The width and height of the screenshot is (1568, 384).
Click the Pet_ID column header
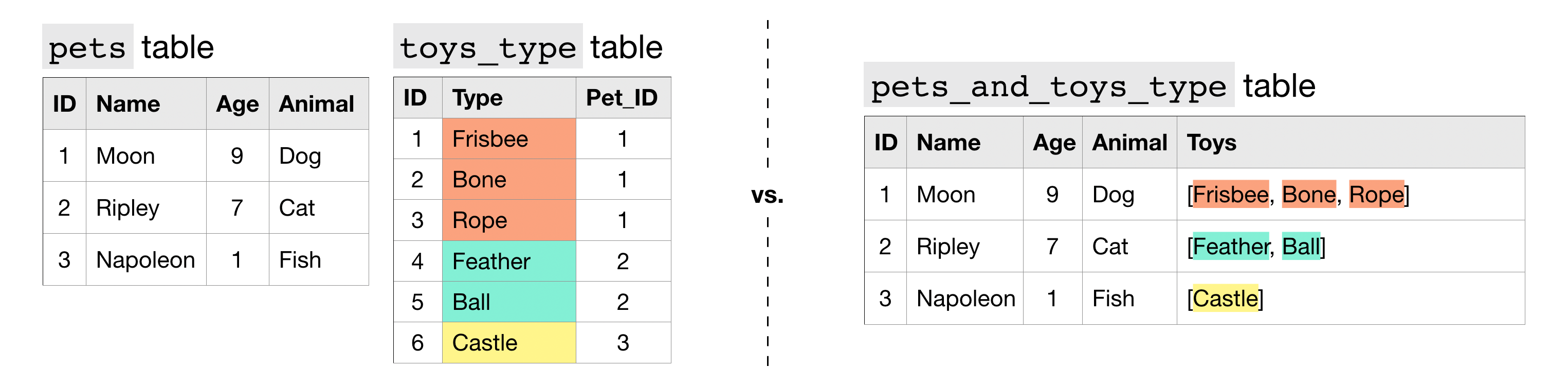[x=622, y=97]
